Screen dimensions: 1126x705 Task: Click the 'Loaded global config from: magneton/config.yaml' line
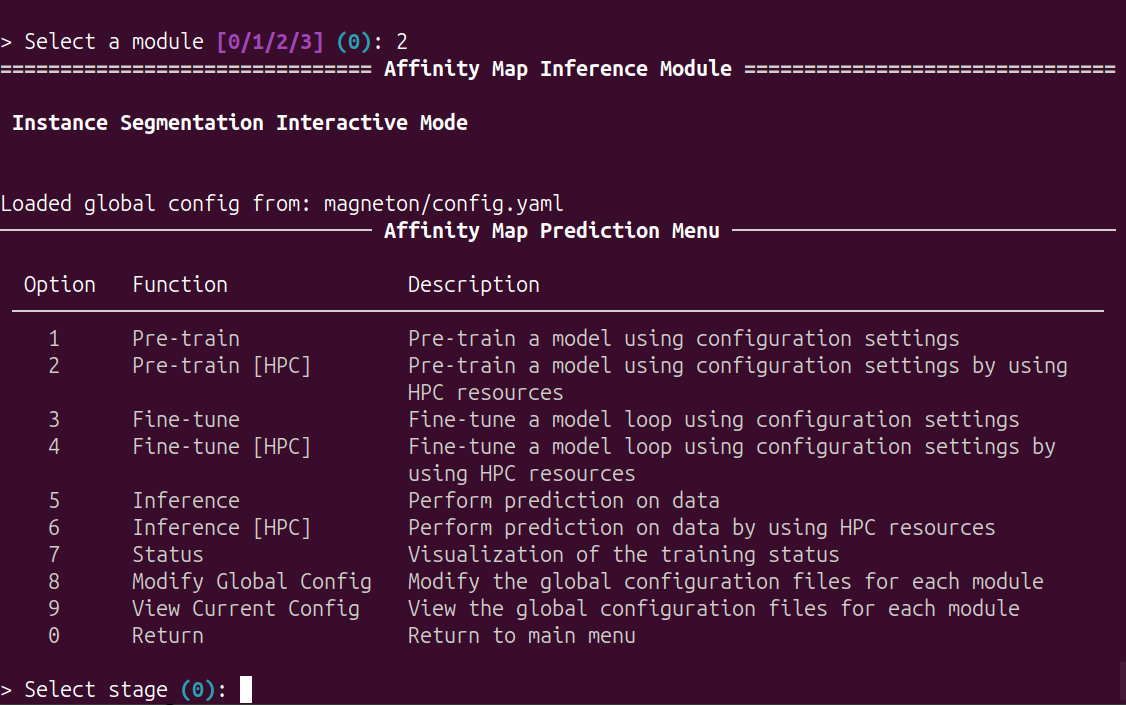pos(282,204)
